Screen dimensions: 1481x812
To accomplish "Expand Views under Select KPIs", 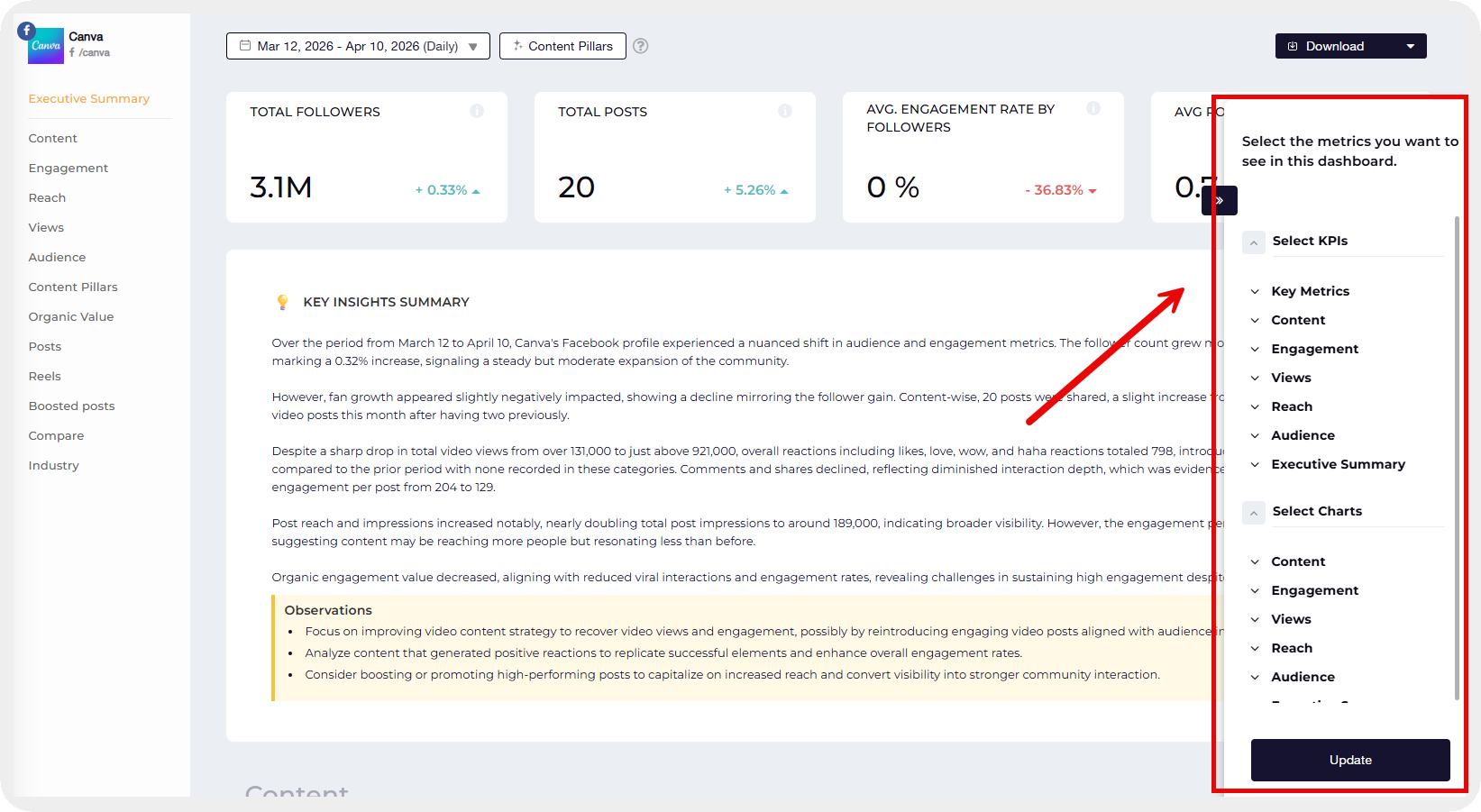I will [1255, 378].
